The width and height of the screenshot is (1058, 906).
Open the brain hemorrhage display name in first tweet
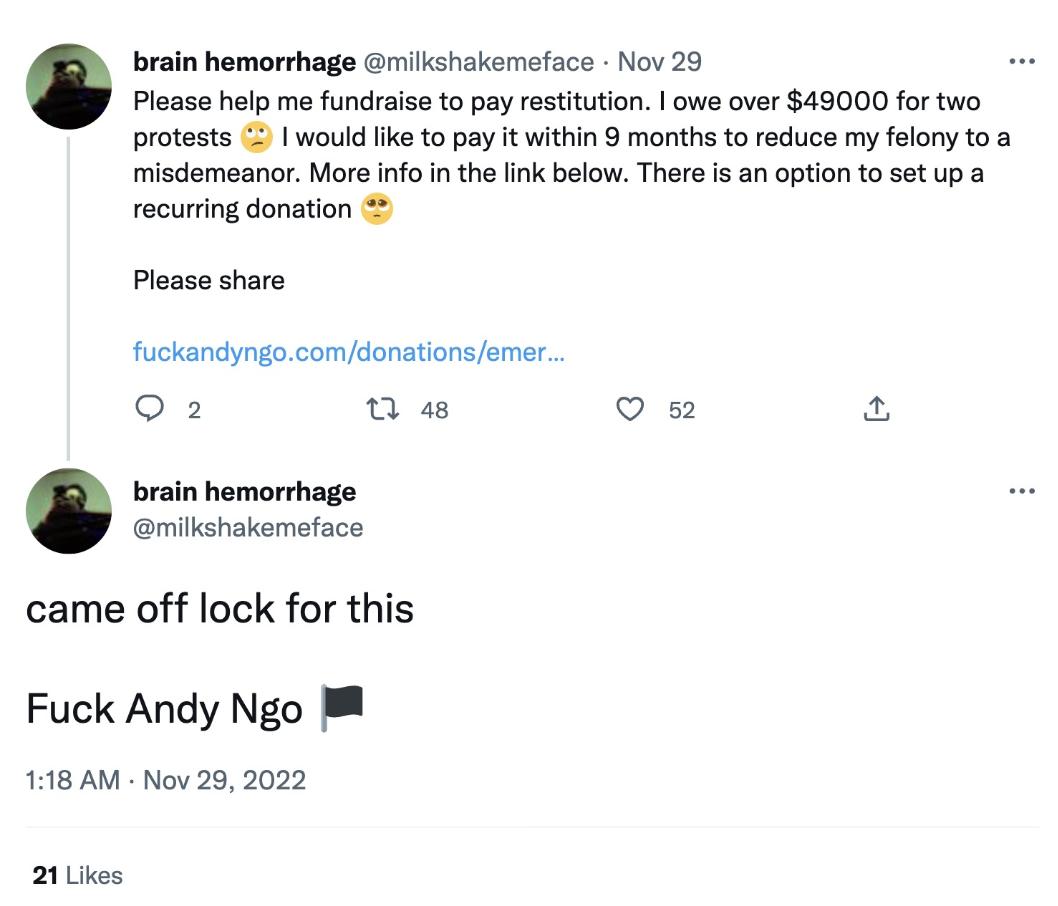[x=244, y=62]
